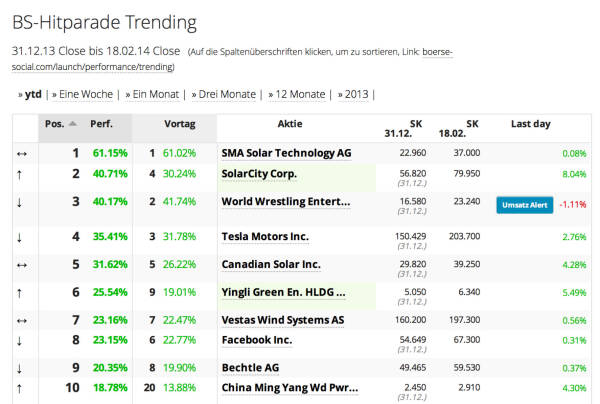Click the sort arrow next to Pos. header

click(x=73, y=124)
